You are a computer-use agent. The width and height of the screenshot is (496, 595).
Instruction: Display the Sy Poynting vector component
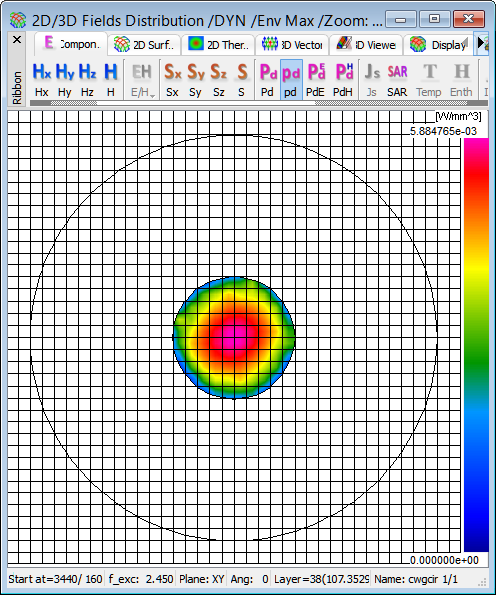195,79
